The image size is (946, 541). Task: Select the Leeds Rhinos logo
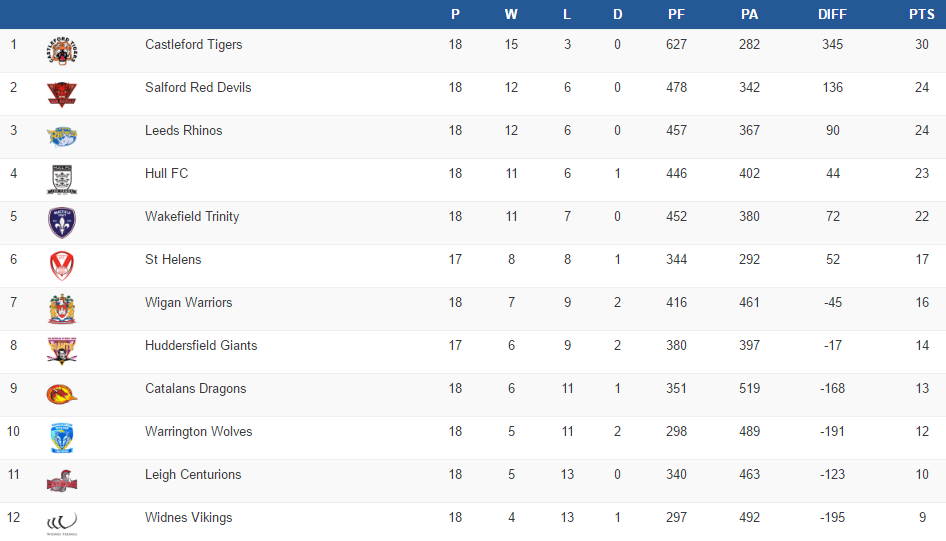pos(62,137)
